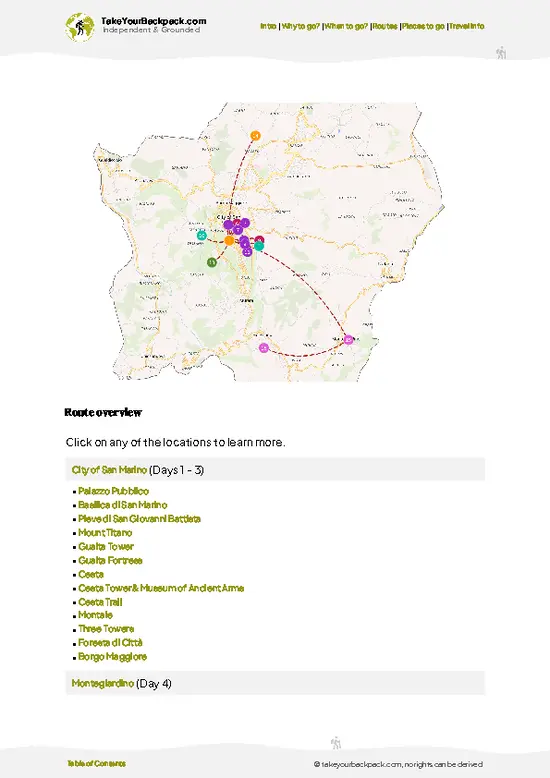Open the Guaita Fortress link
Viewport: 550px width, 778px height.
(110, 561)
